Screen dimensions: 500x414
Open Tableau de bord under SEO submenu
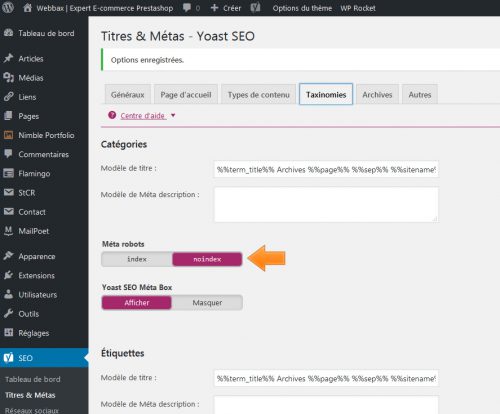pyautogui.click(x=33, y=379)
